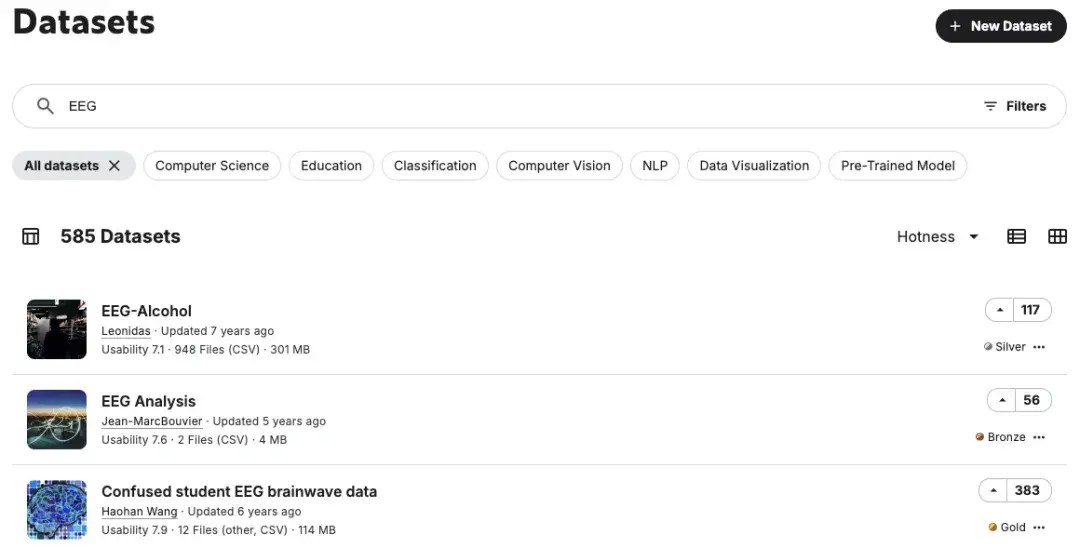Create a New Dataset
This screenshot has height=548, width=1080.
tap(1001, 26)
